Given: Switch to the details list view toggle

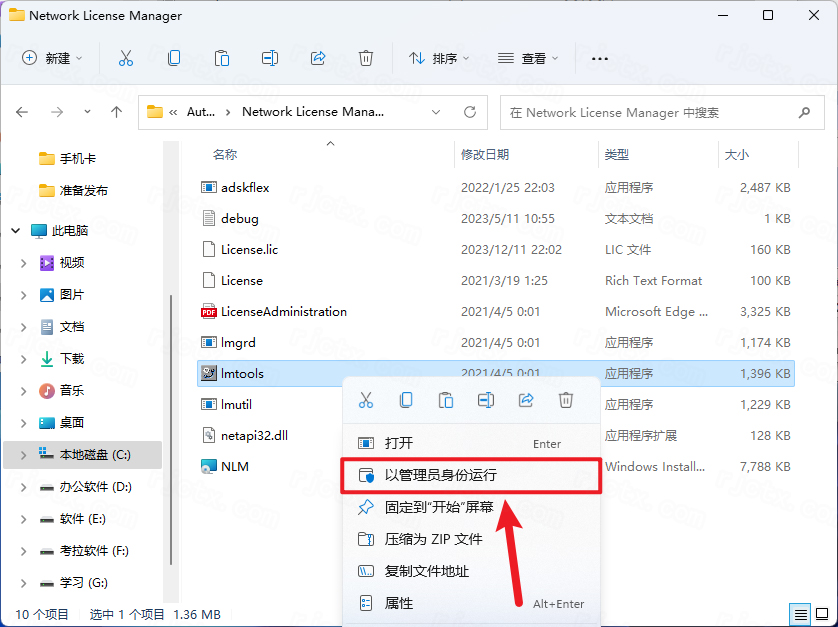Looking at the screenshot, I should click(800, 613).
